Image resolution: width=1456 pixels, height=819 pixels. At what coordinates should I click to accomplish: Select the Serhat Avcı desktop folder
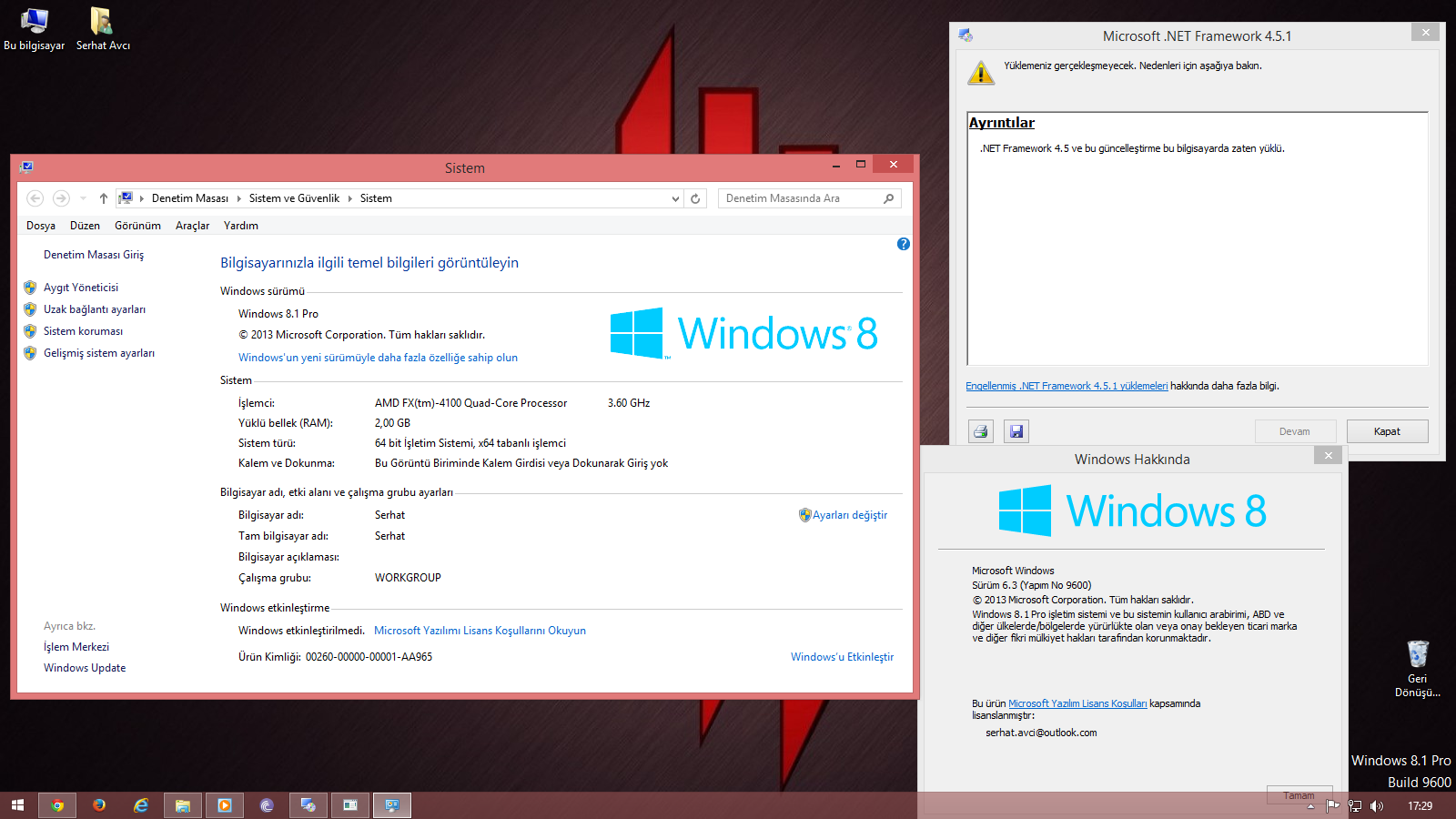pyautogui.click(x=103, y=29)
